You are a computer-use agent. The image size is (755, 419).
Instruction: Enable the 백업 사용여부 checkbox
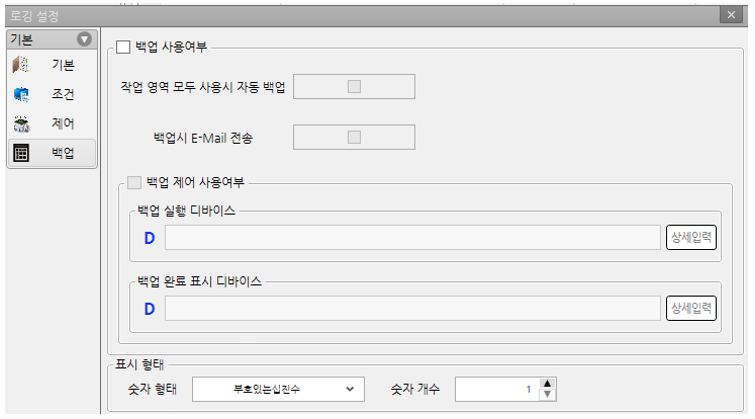pyautogui.click(x=123, y=47)
